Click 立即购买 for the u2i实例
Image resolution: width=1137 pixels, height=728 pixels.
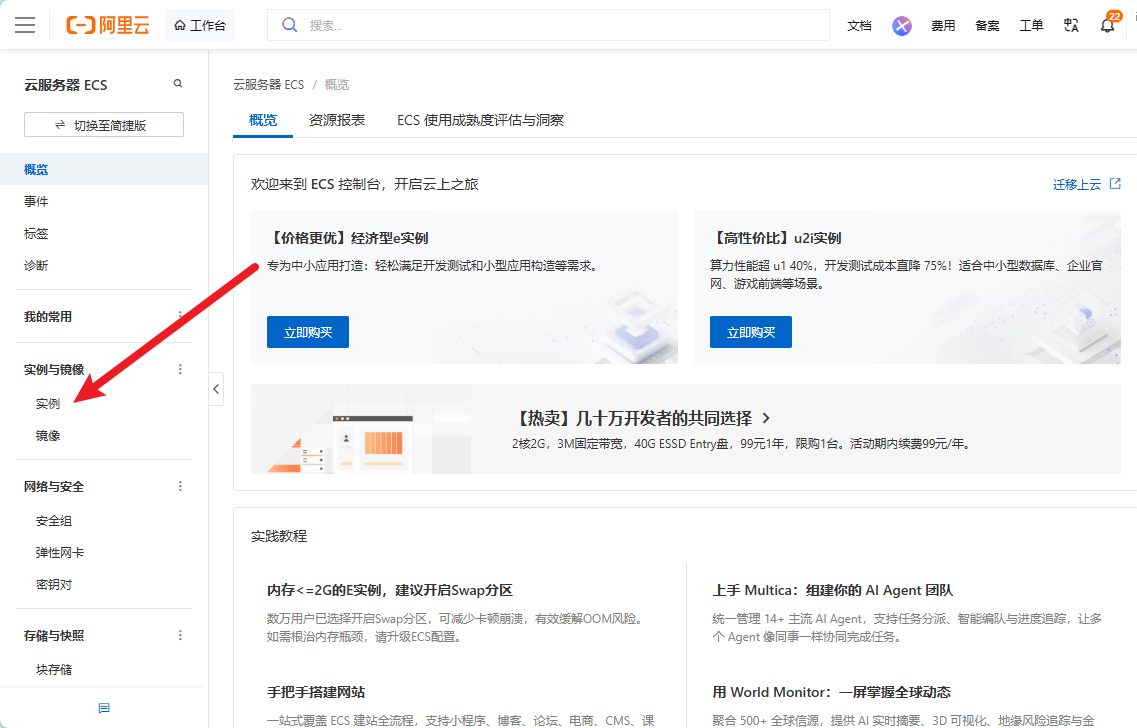pyautogui.click(x=751, y=332)
